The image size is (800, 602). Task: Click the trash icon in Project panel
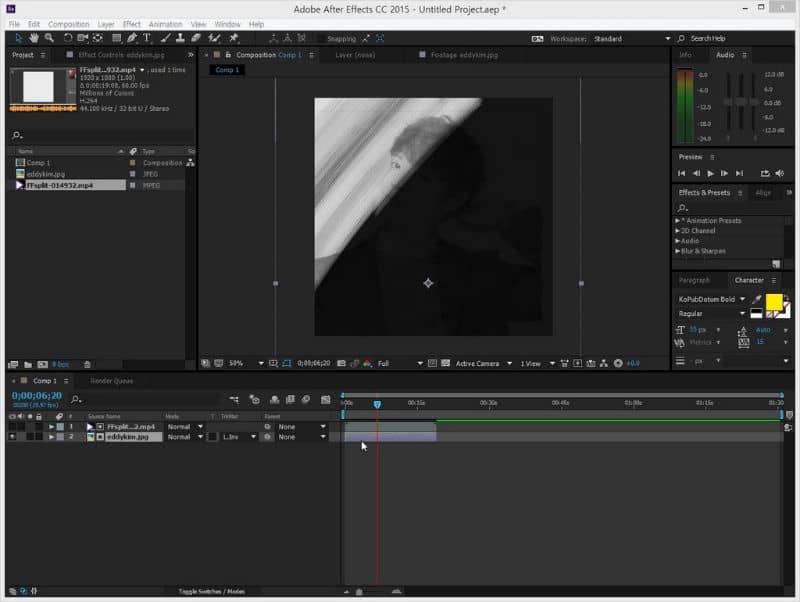87,364
